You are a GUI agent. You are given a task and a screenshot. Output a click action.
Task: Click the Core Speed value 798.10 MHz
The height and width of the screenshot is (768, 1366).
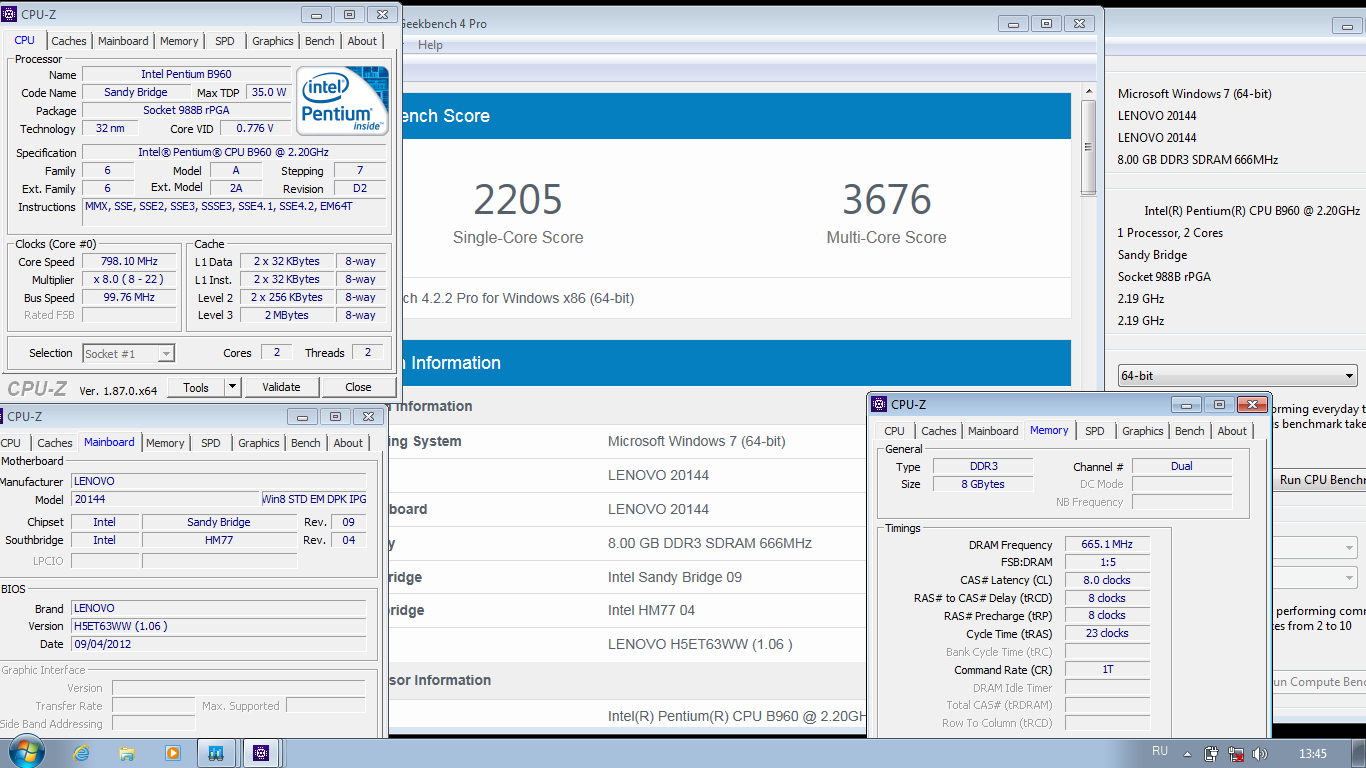pyautogui.click(x=129, y=261)
